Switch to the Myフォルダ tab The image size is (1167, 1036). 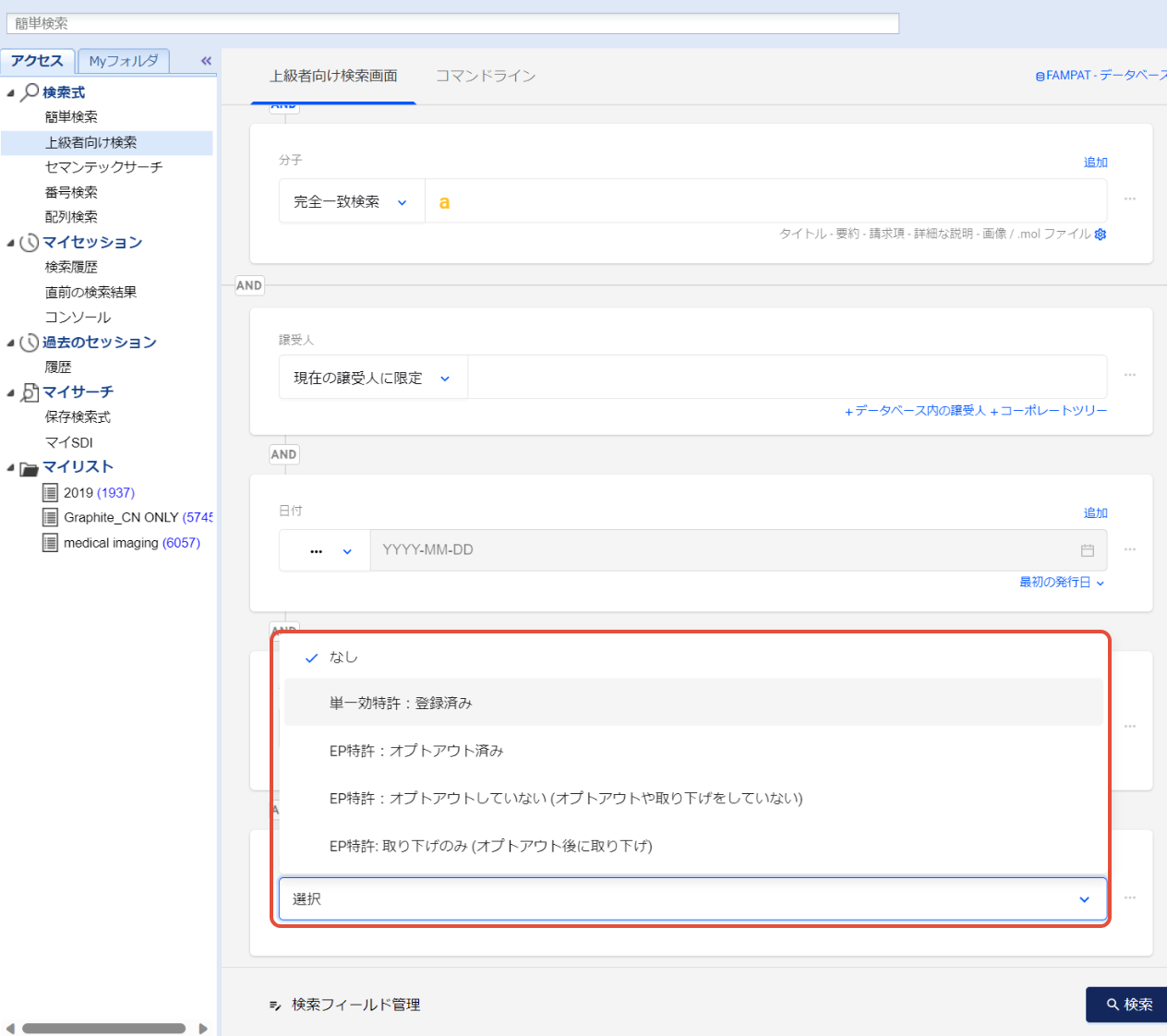124,61
